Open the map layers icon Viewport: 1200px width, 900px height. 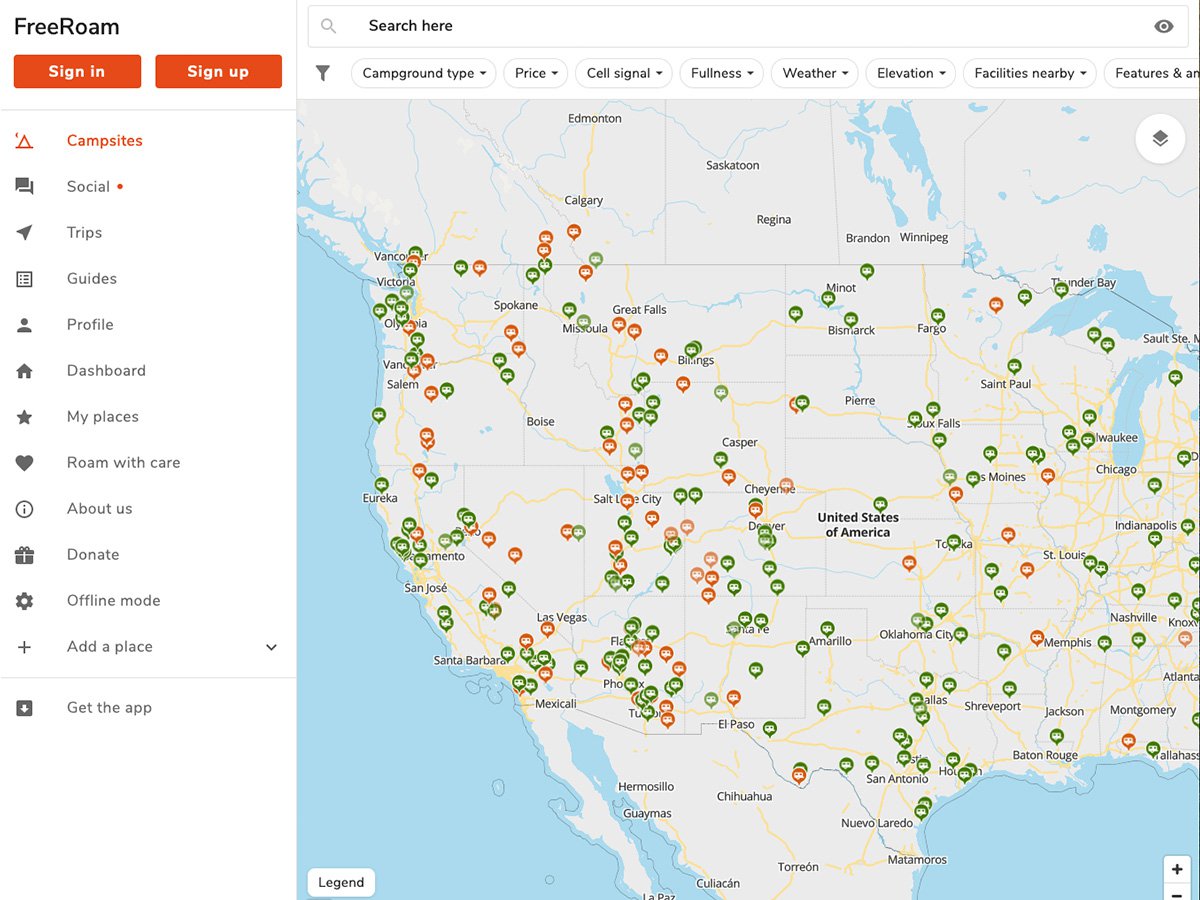[x=1160, y=139]
